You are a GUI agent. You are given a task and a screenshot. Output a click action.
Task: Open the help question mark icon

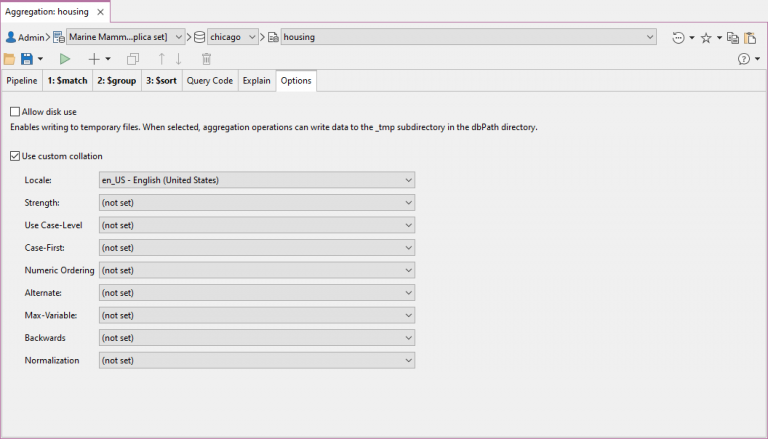coord(744,60)
